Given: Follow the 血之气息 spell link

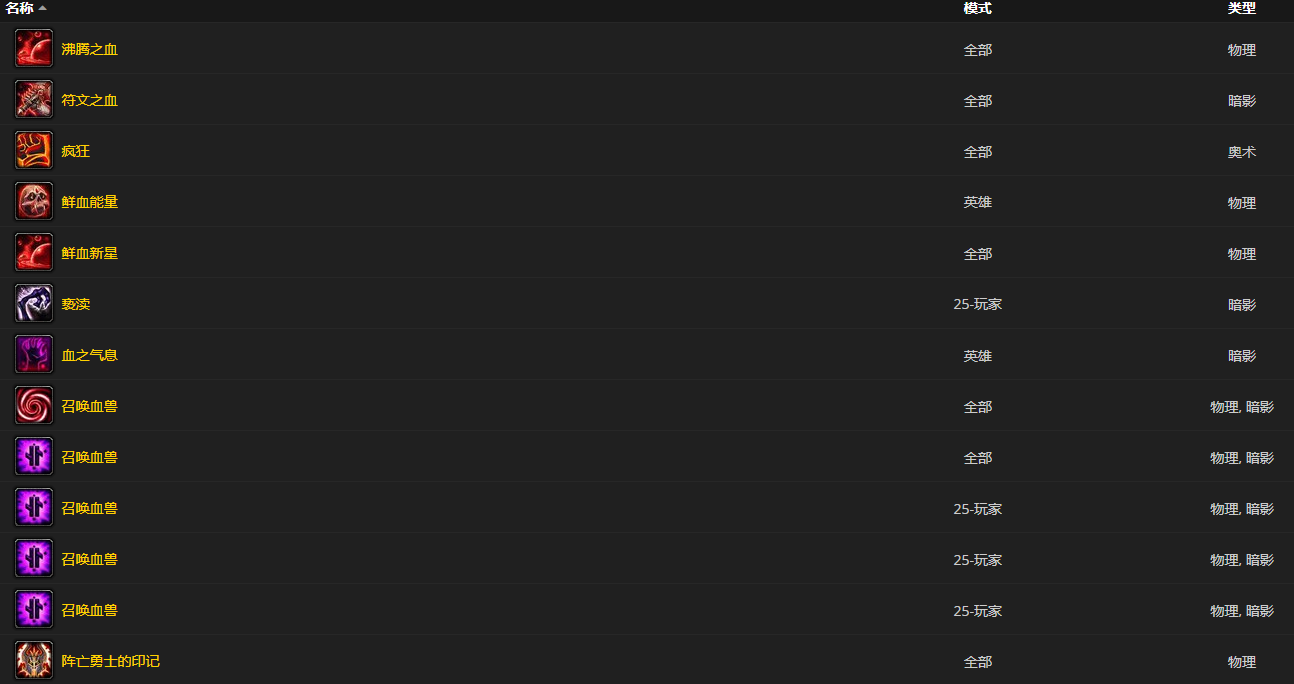Looking at the screenshot, I should tap(90, 355).
